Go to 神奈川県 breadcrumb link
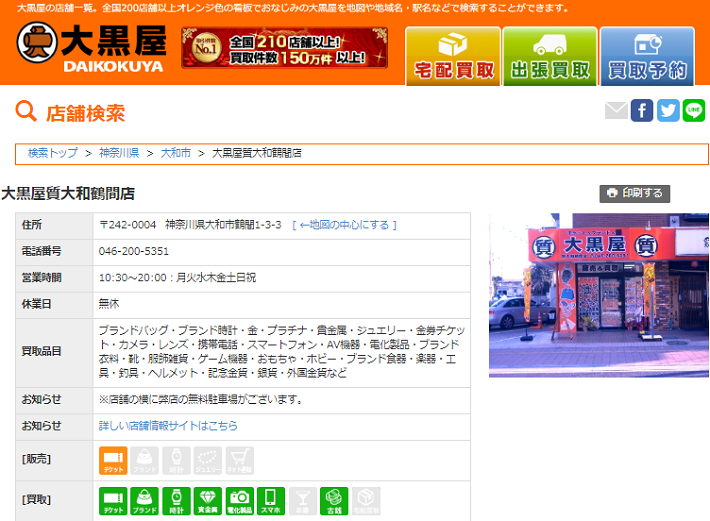Image resolution: width=710 pixels, height=521 pixels. pyautogui.click(x=119, y=153)
